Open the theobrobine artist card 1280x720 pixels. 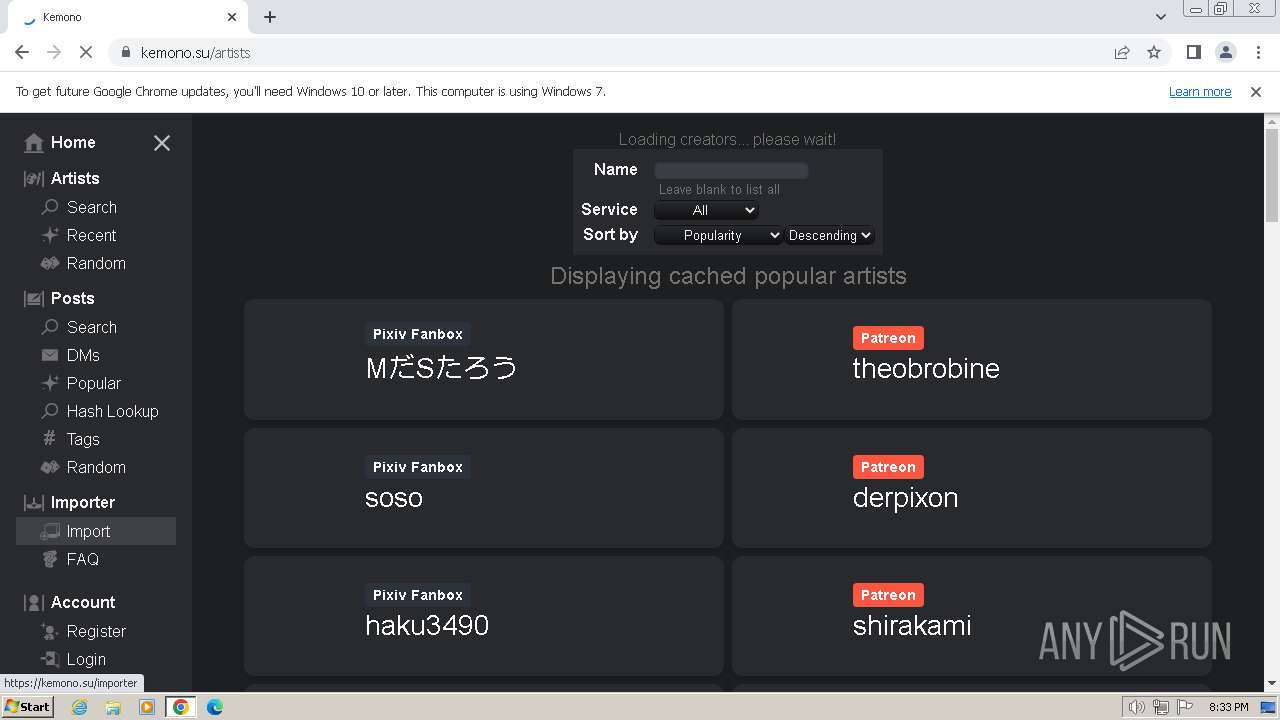pos(972,359)
